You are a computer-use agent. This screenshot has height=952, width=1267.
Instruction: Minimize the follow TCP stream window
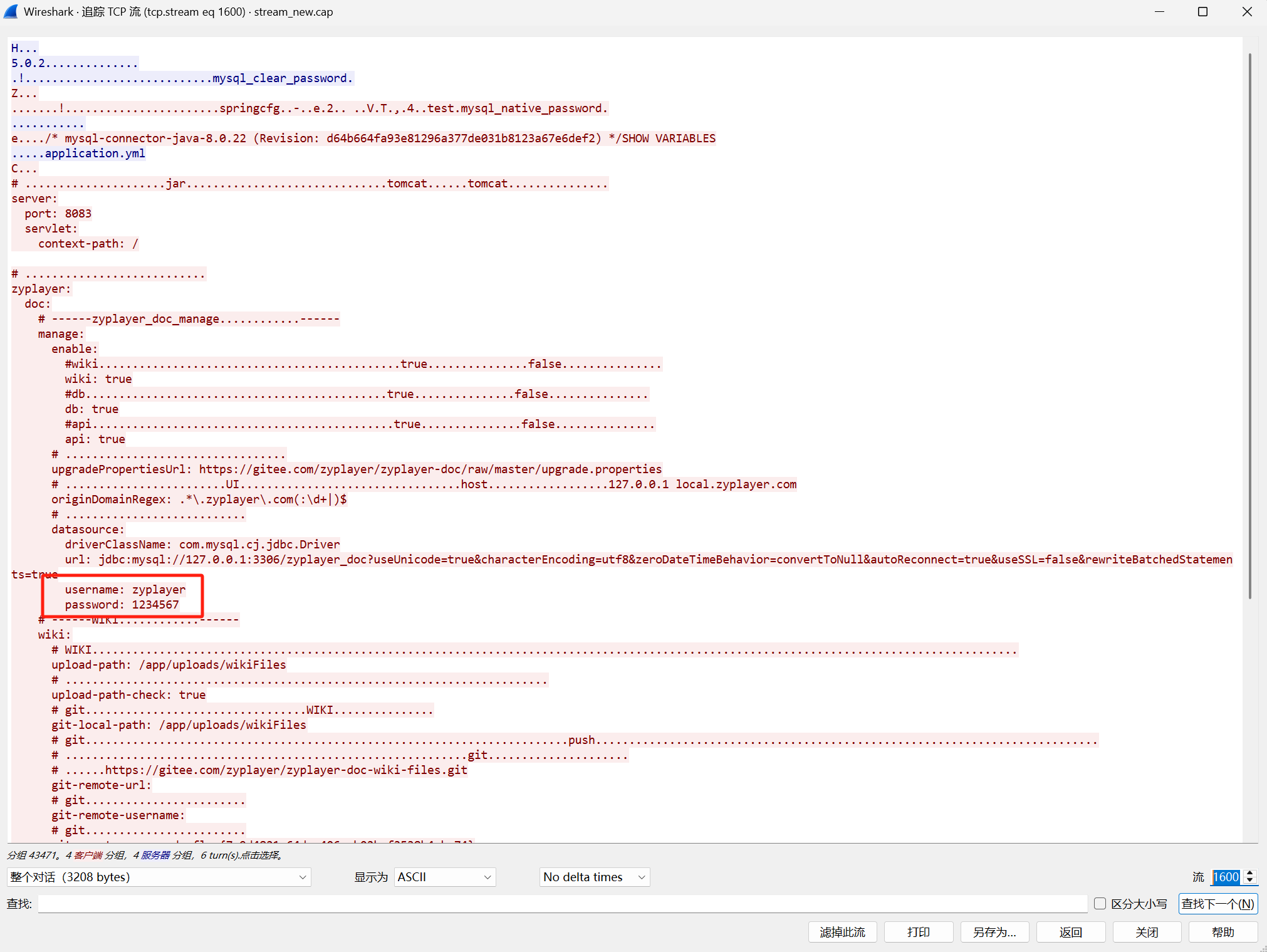point(1159,12)
